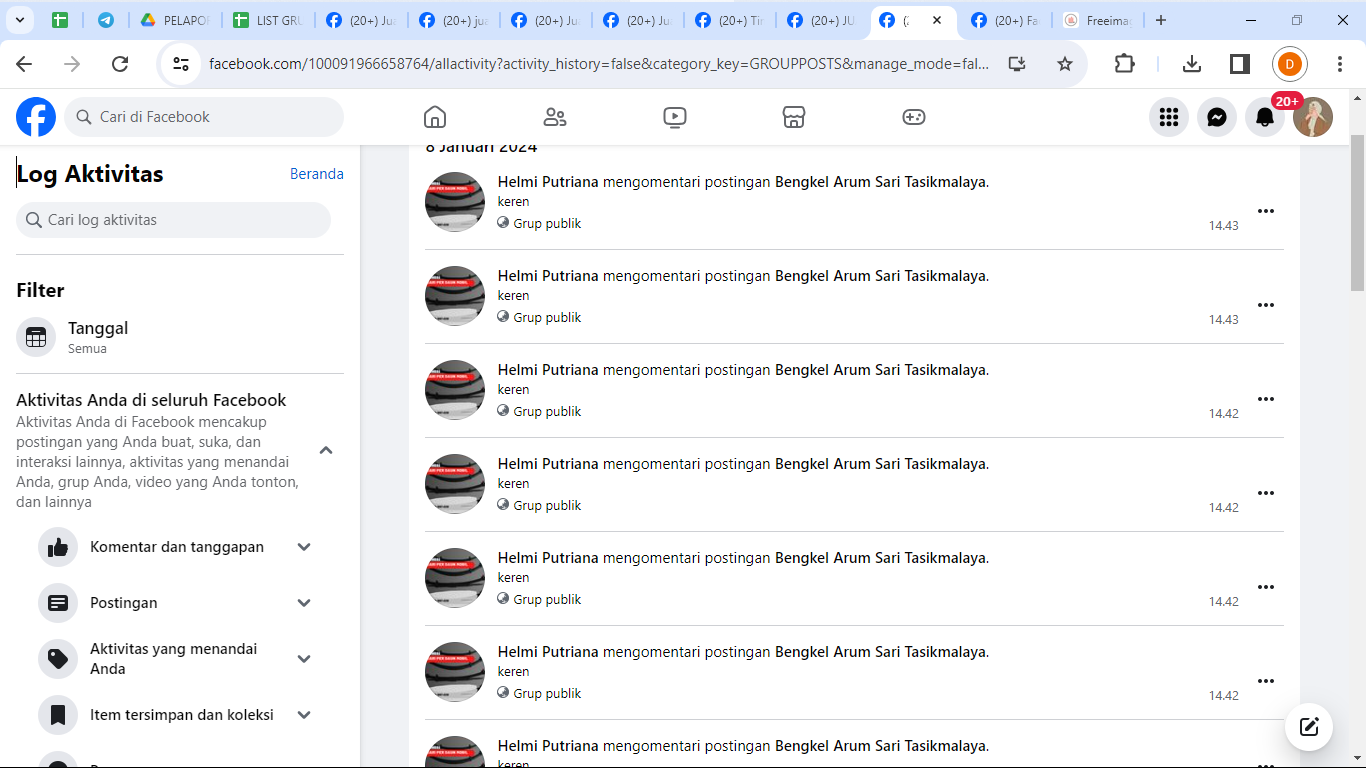Viewport: 1366px width, 768px height.
Task: Click the thumbs-up icon for Komentar dan tanggapan
Action: 58,547
